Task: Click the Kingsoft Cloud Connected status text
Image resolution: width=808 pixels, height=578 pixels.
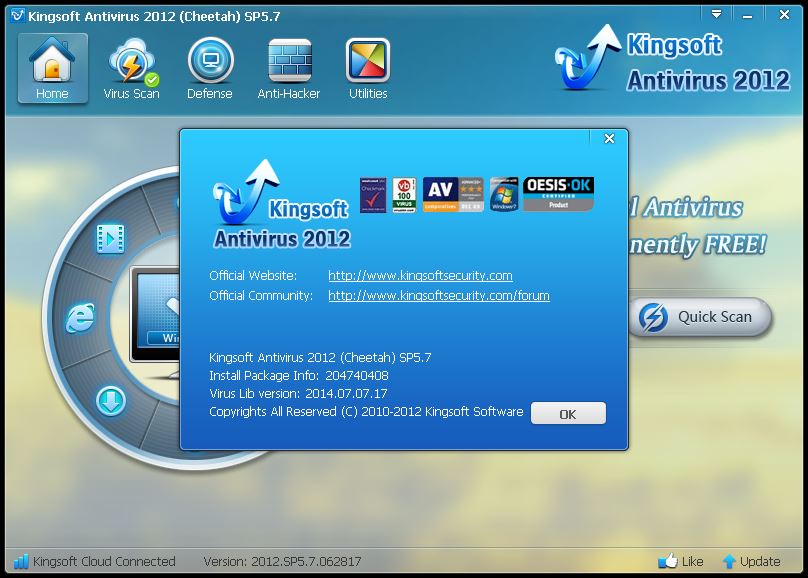Action: coord(104,562)
